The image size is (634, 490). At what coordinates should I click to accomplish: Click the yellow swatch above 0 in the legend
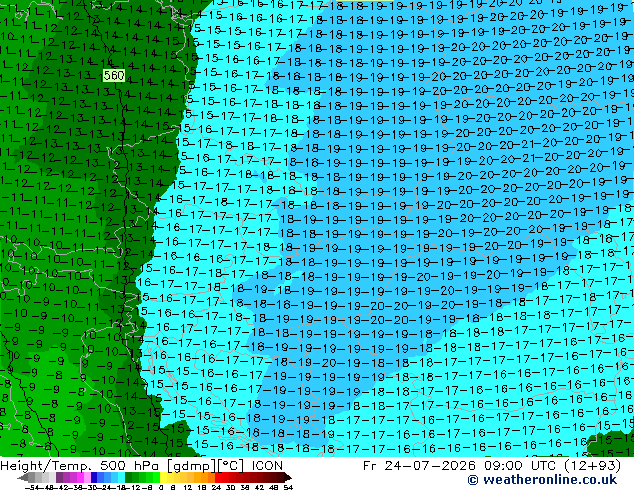(x=163, y=477)
